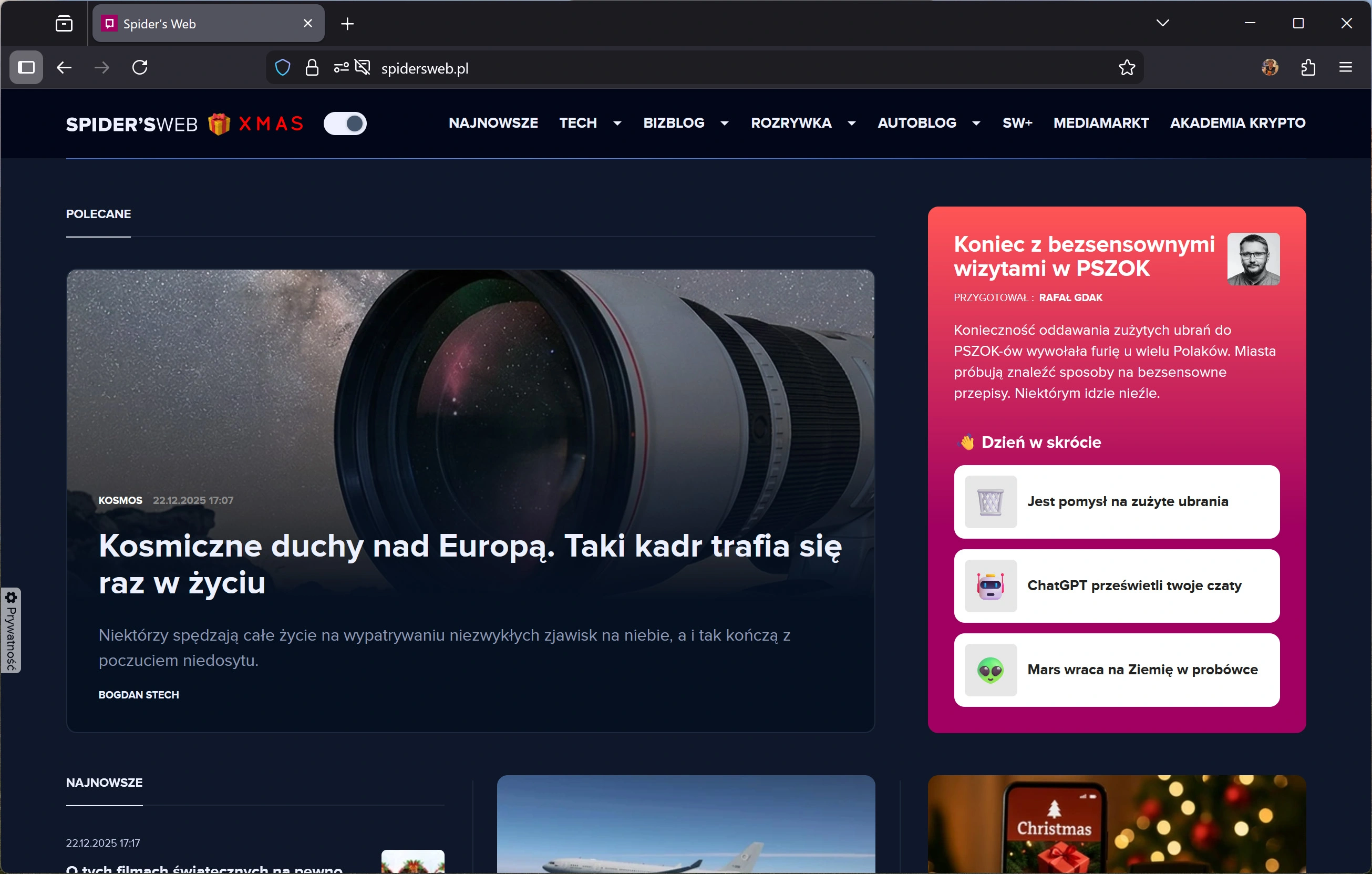Click the Firefox account avatar icon
This screenshot has width=1372, height=874.
point(1270,68)
